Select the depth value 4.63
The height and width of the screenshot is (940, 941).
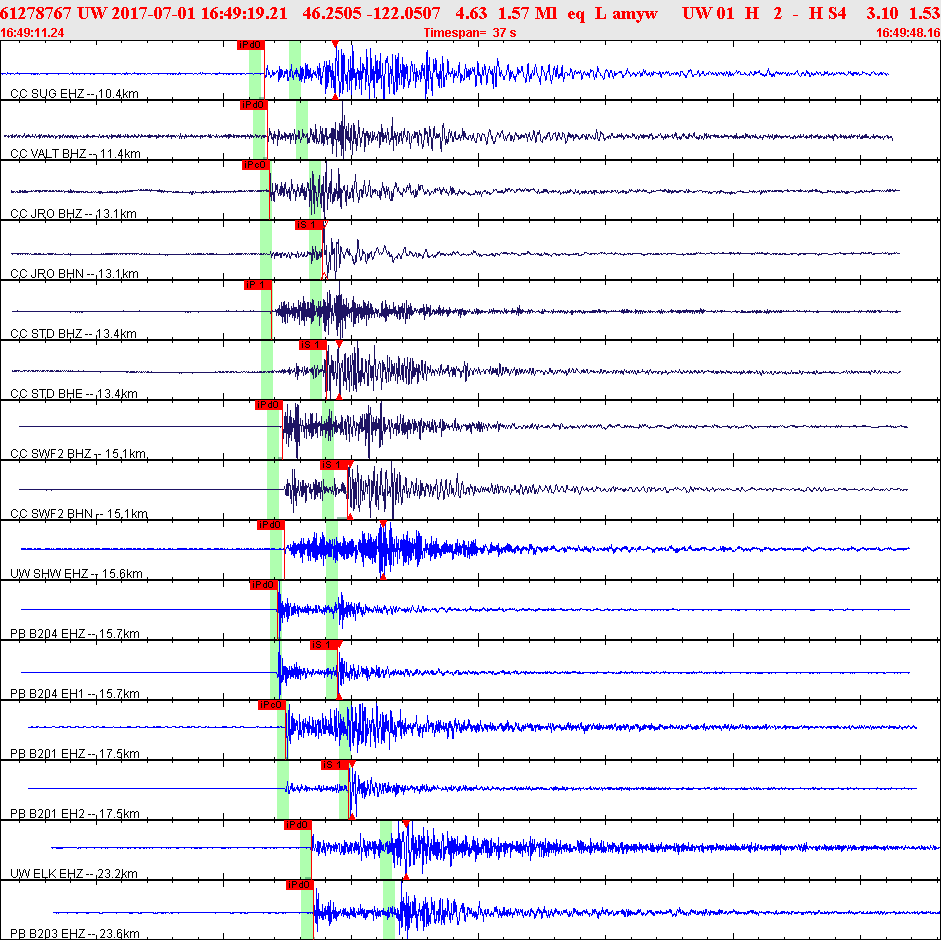click(471, 13)
